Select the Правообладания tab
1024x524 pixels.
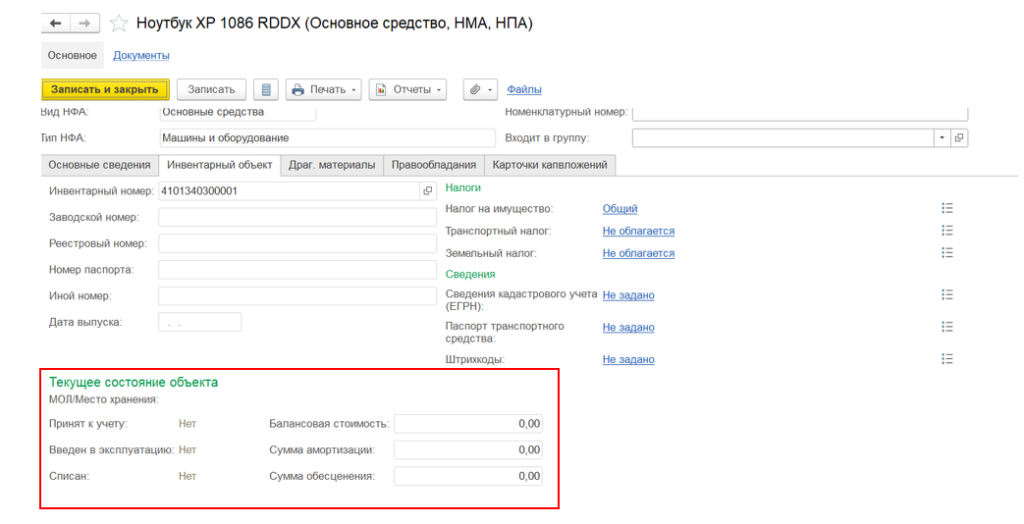(434, 165)
